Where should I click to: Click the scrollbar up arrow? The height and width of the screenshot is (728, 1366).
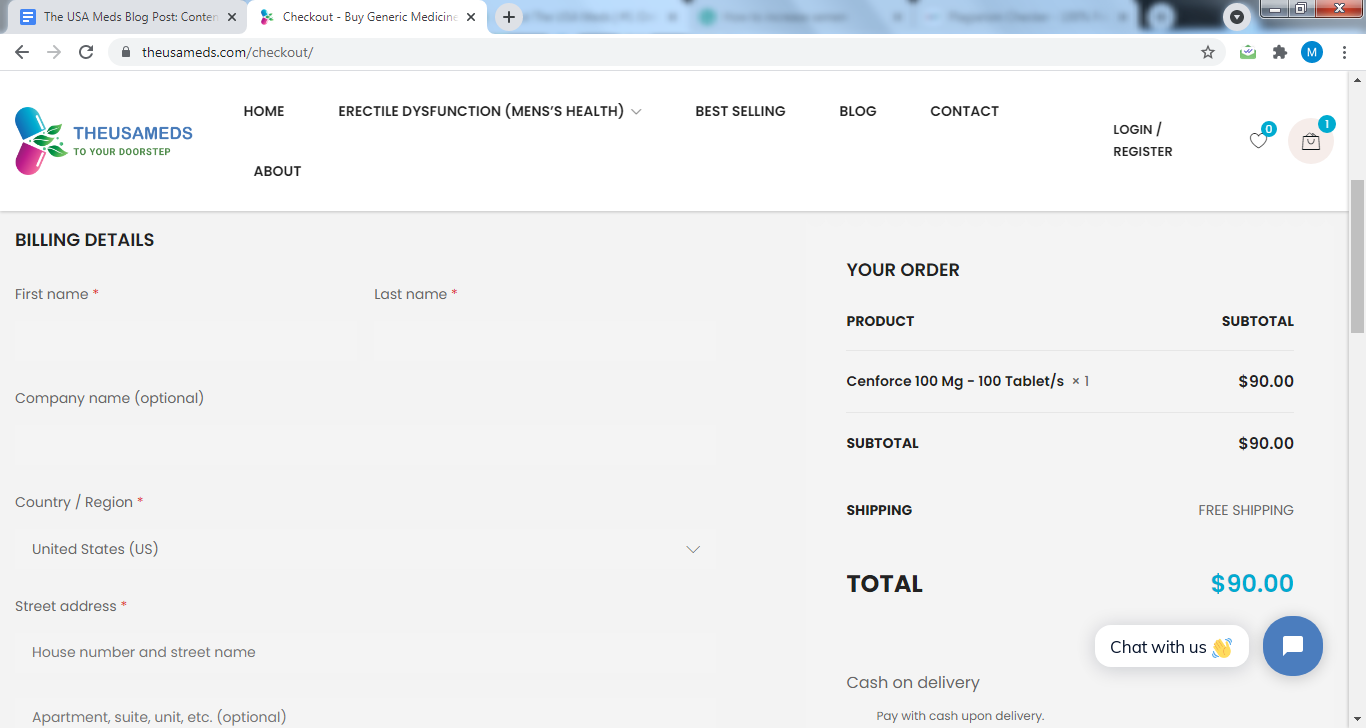[x=1357, y=79]
